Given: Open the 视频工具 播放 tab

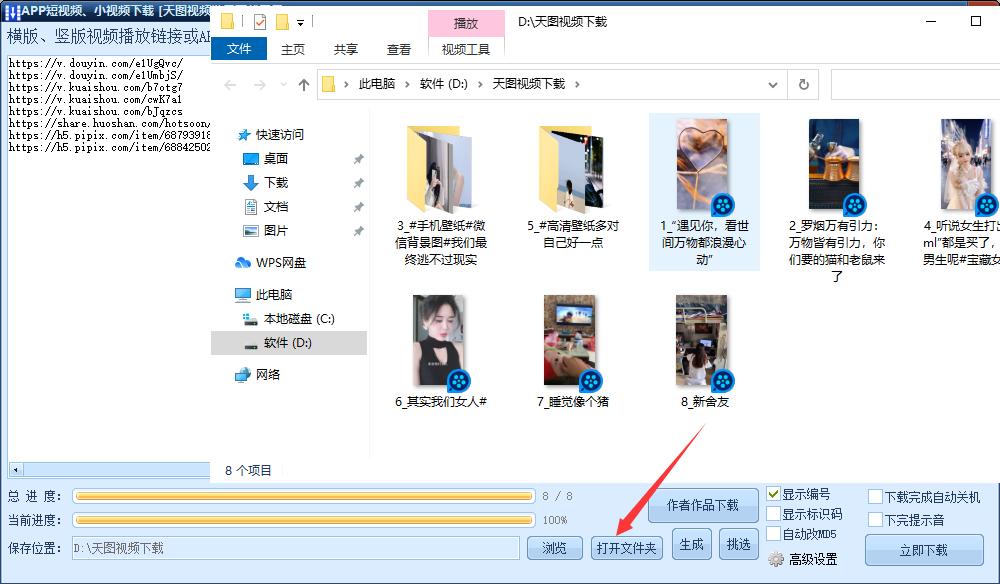Looking at the screenshot, I should (x=467, y=22).
